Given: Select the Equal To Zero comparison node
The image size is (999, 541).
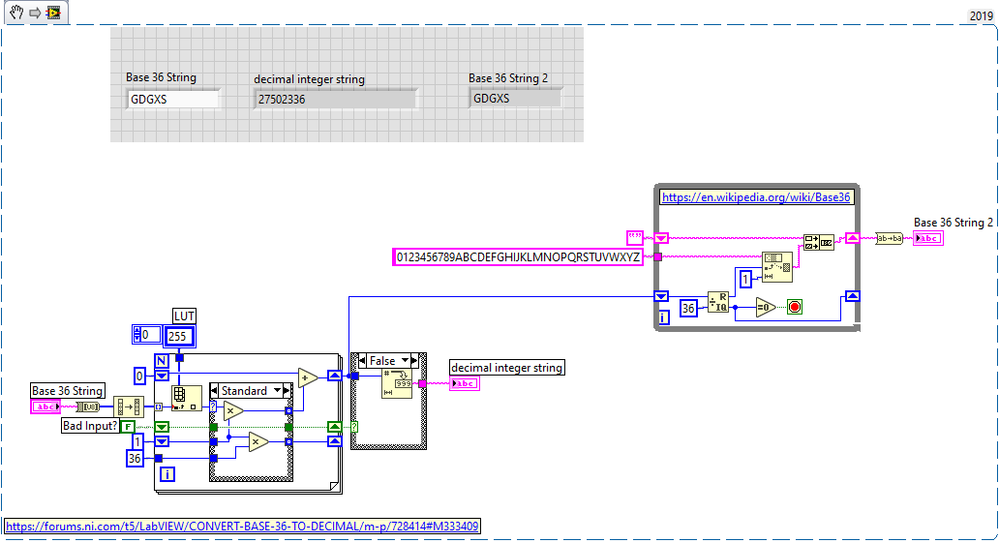Looking at the screenshot, I should [x=765, y=307].
